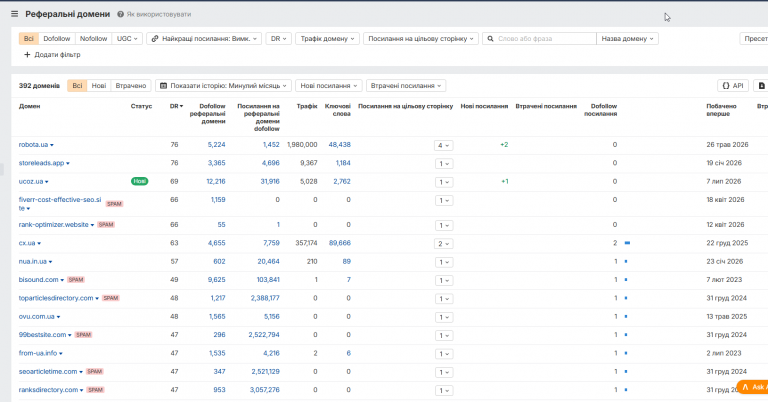Expand links dropdown for storeleads.app row
This screenshot has height=402, width=768.
tap(443, 164)
